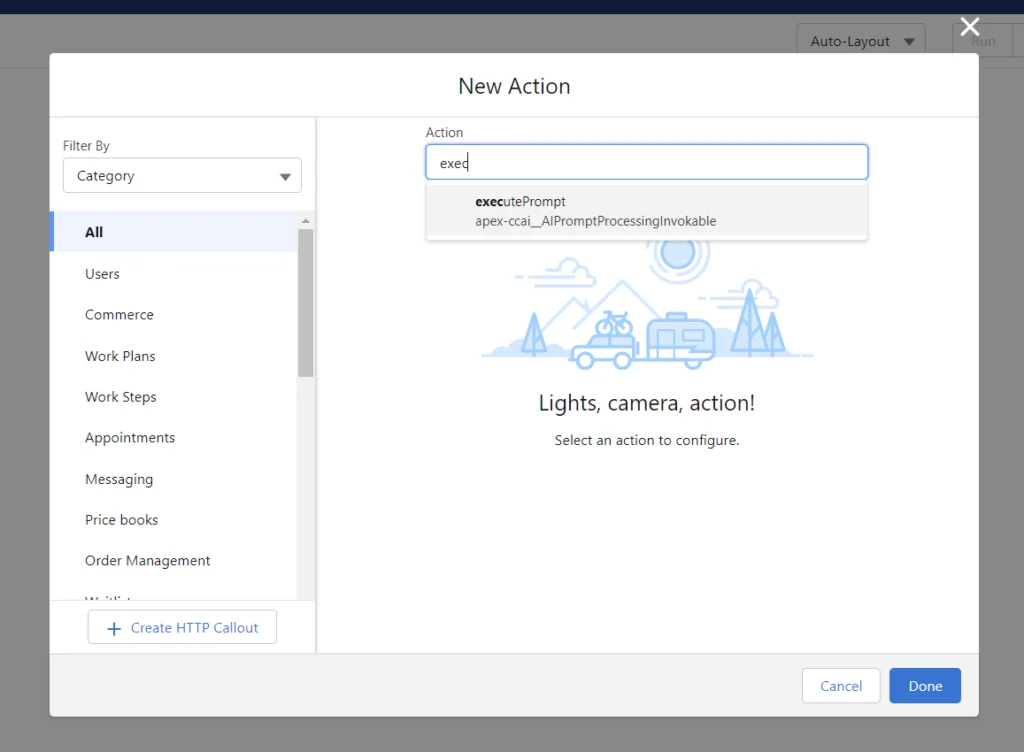Viewport: 1024px width, 752px height.
Task: Open the Category filter dropdown
Action: (182, 176)
